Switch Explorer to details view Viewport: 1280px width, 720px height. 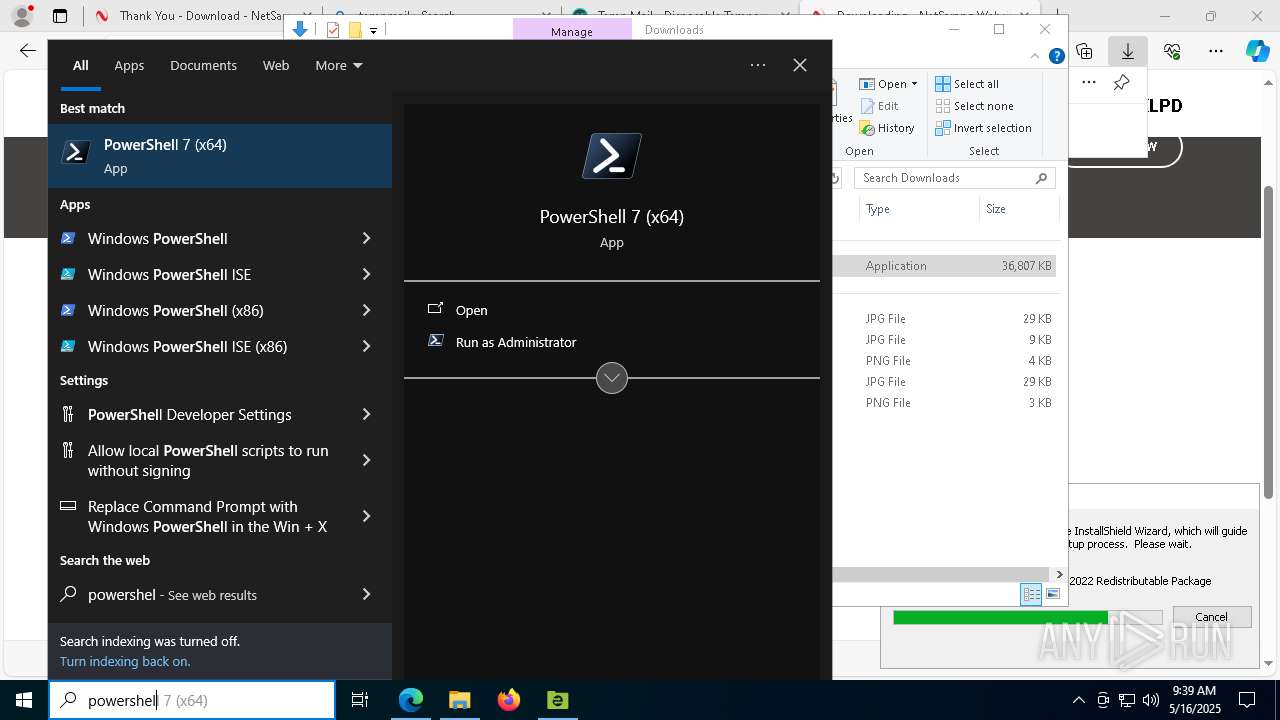[x=1031, y=594]
